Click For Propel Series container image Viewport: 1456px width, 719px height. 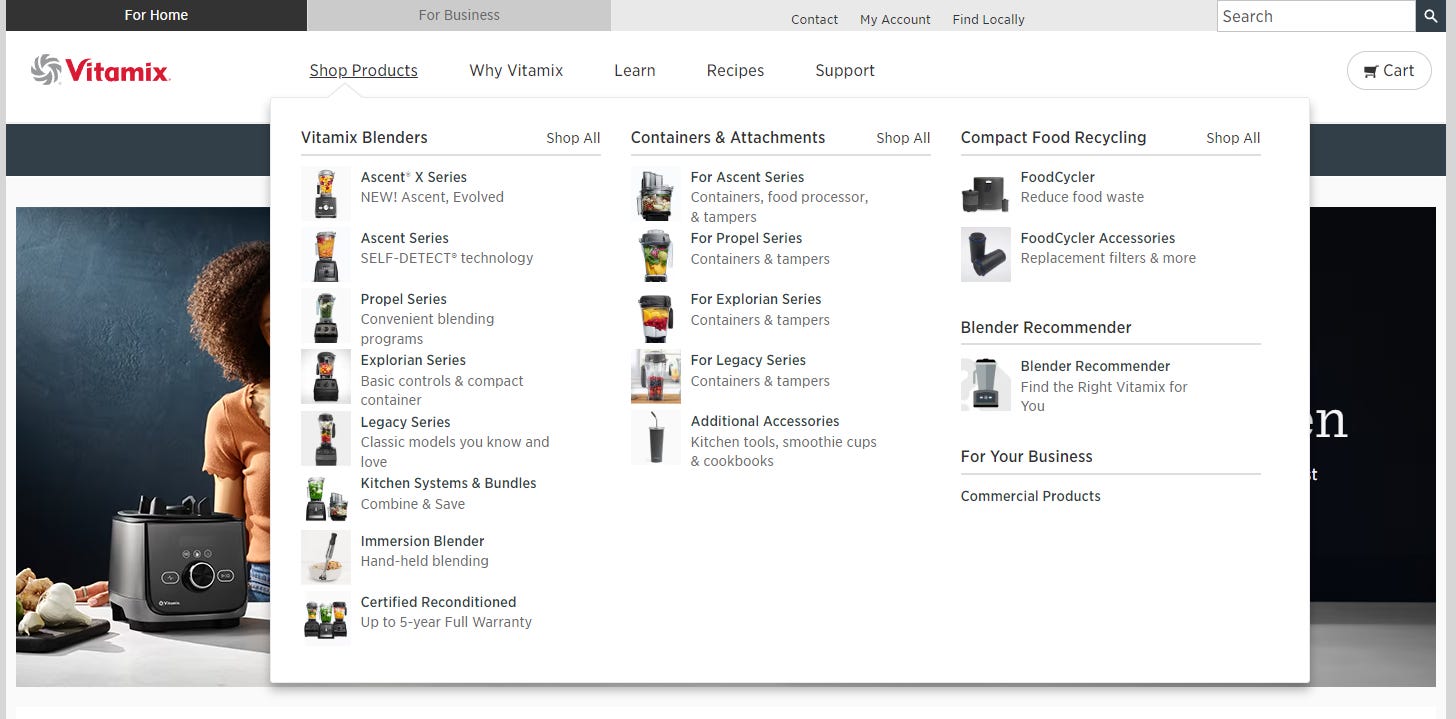click(x=656, y=255)
